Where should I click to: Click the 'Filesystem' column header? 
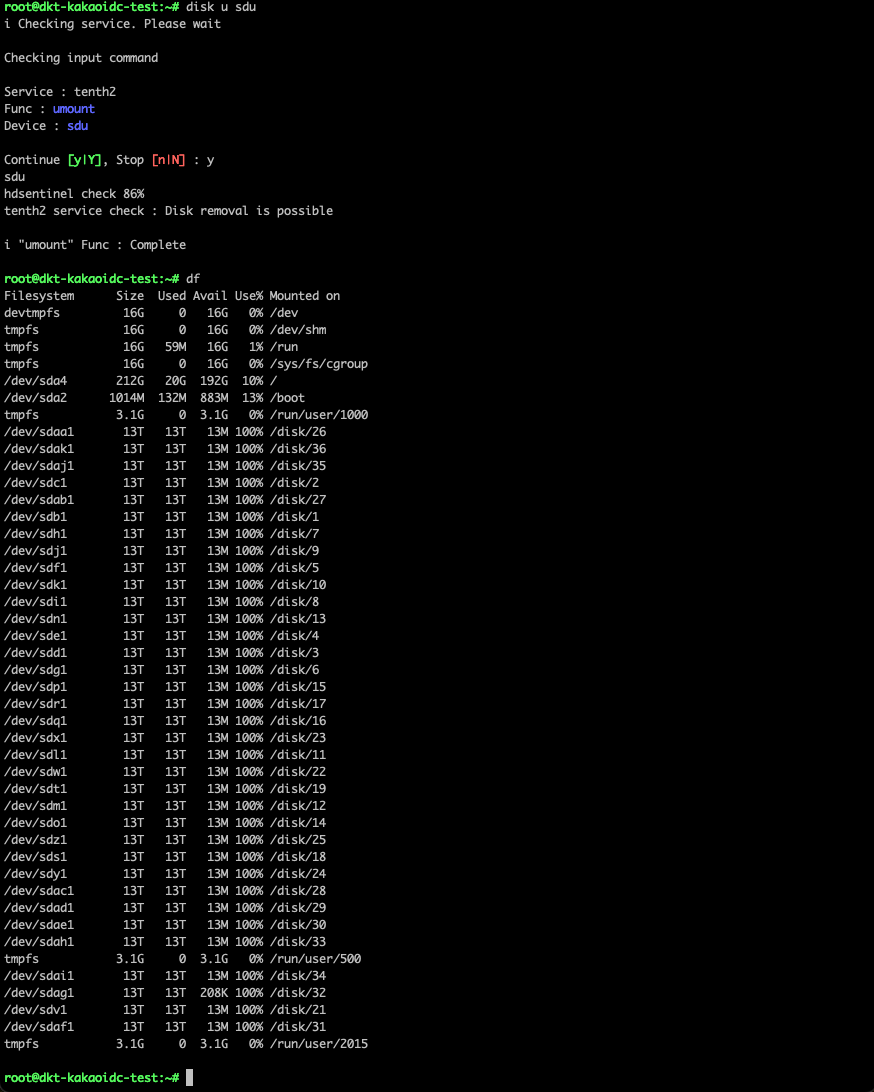(39, 296)
